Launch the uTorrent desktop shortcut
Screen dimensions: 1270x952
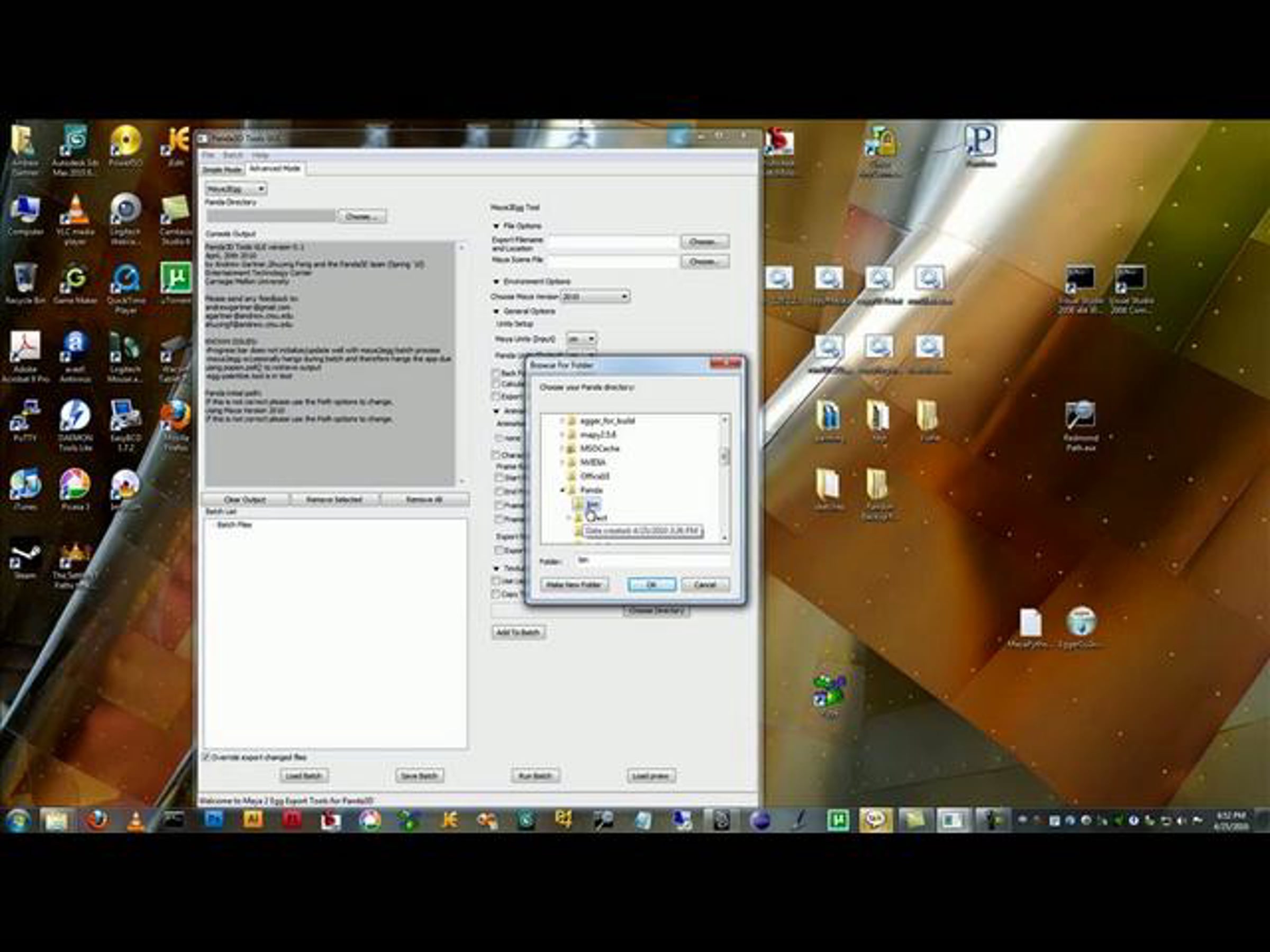[x=176, y=283]
